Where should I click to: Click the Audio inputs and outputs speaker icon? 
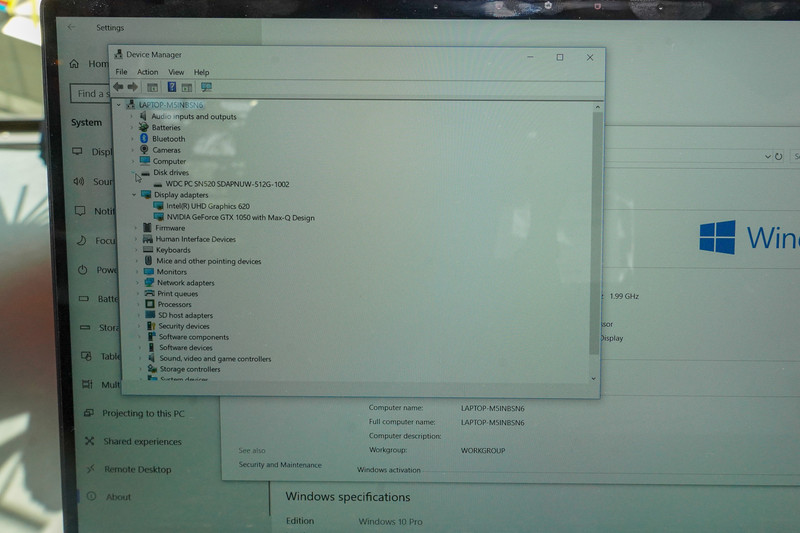click(143, 116)
